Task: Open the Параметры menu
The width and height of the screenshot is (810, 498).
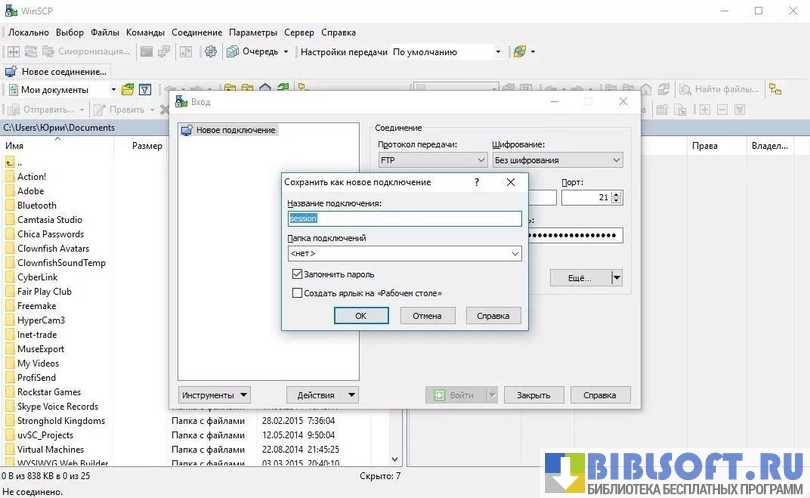Action: [253, 32]
